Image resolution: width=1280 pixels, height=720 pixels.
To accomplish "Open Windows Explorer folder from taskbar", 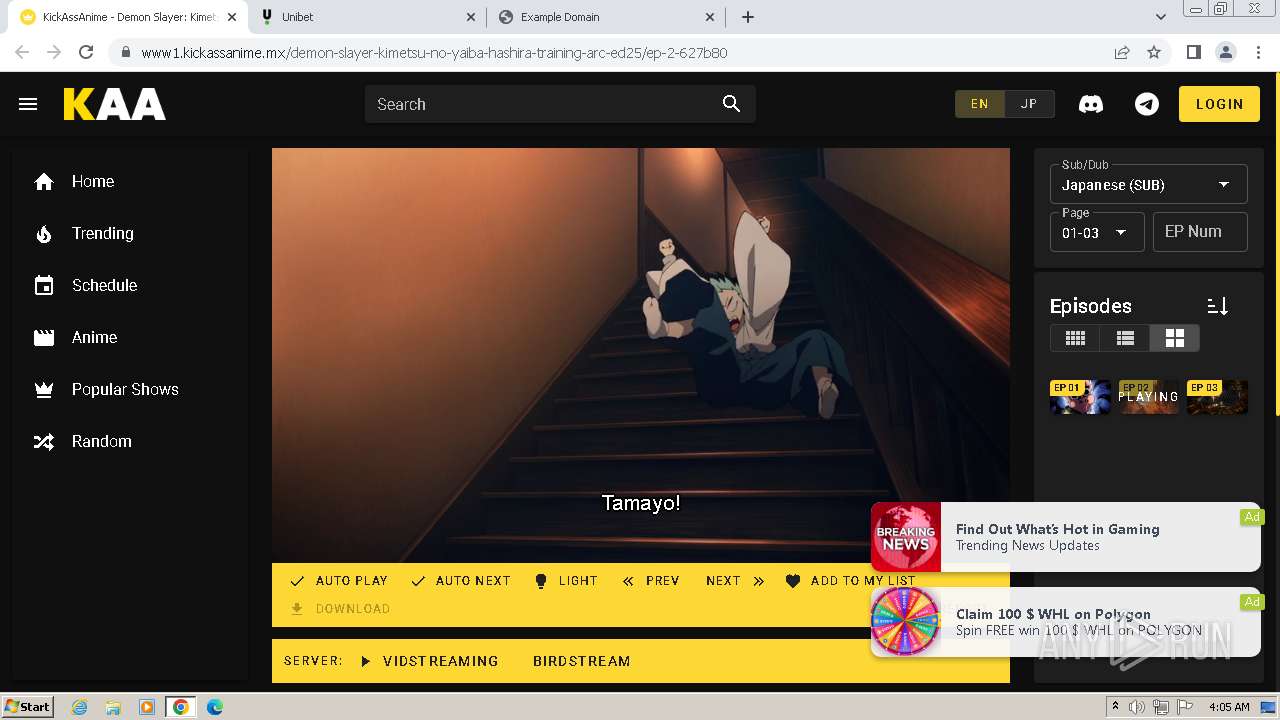I will point(113,707).
